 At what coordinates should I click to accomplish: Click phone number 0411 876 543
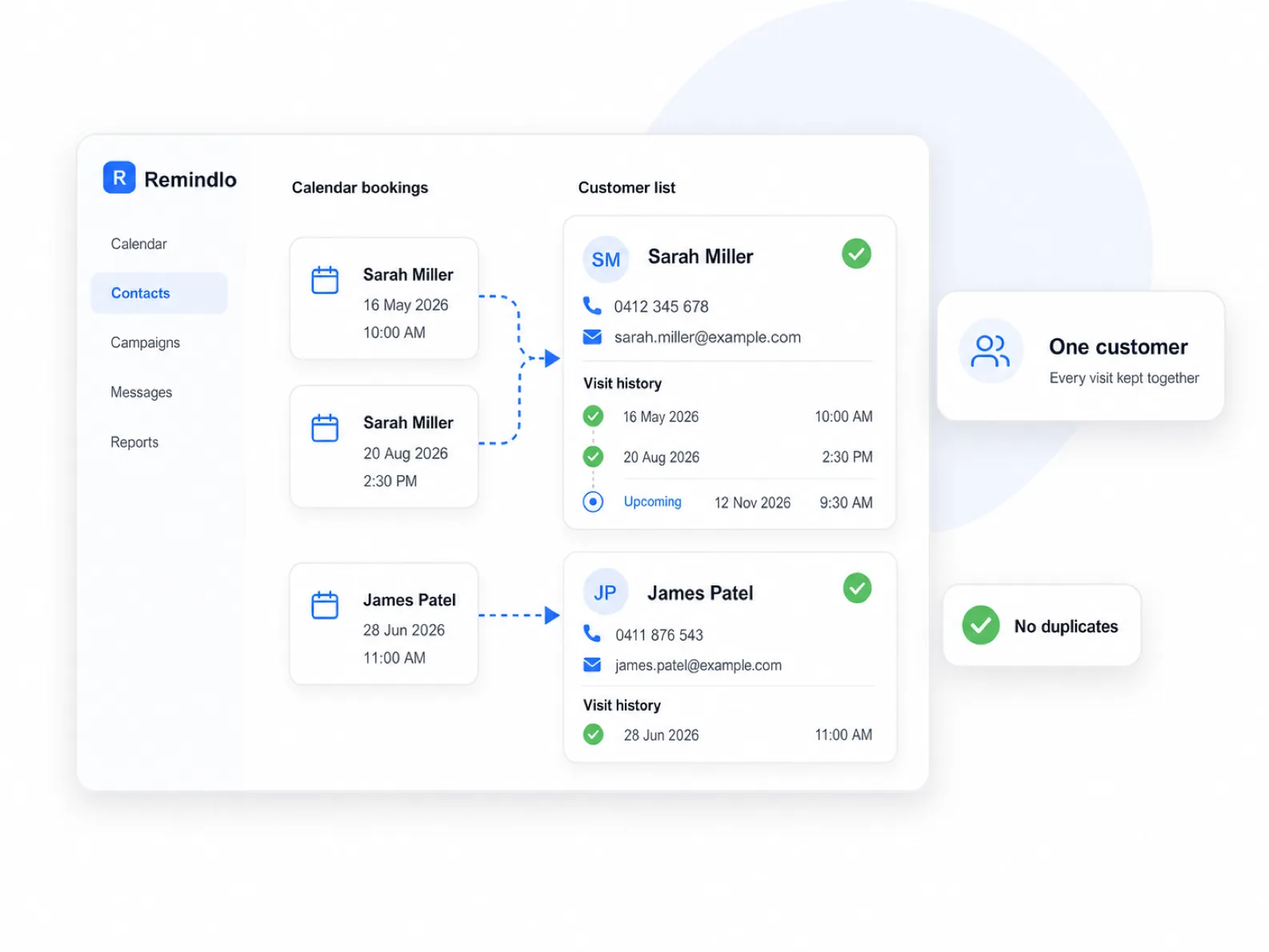pyautogui.click(x=659, y=634)
